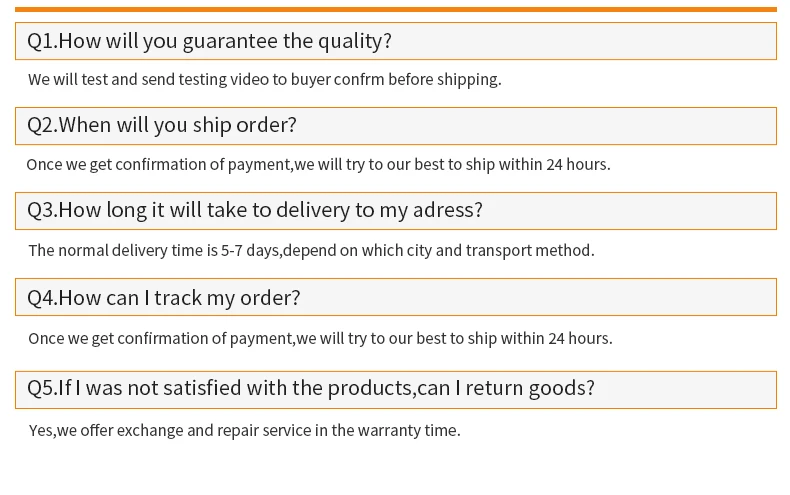The image size is (790, 495).
Task: Expand the Q2 ship order question
Action: (x=396, y=126)
